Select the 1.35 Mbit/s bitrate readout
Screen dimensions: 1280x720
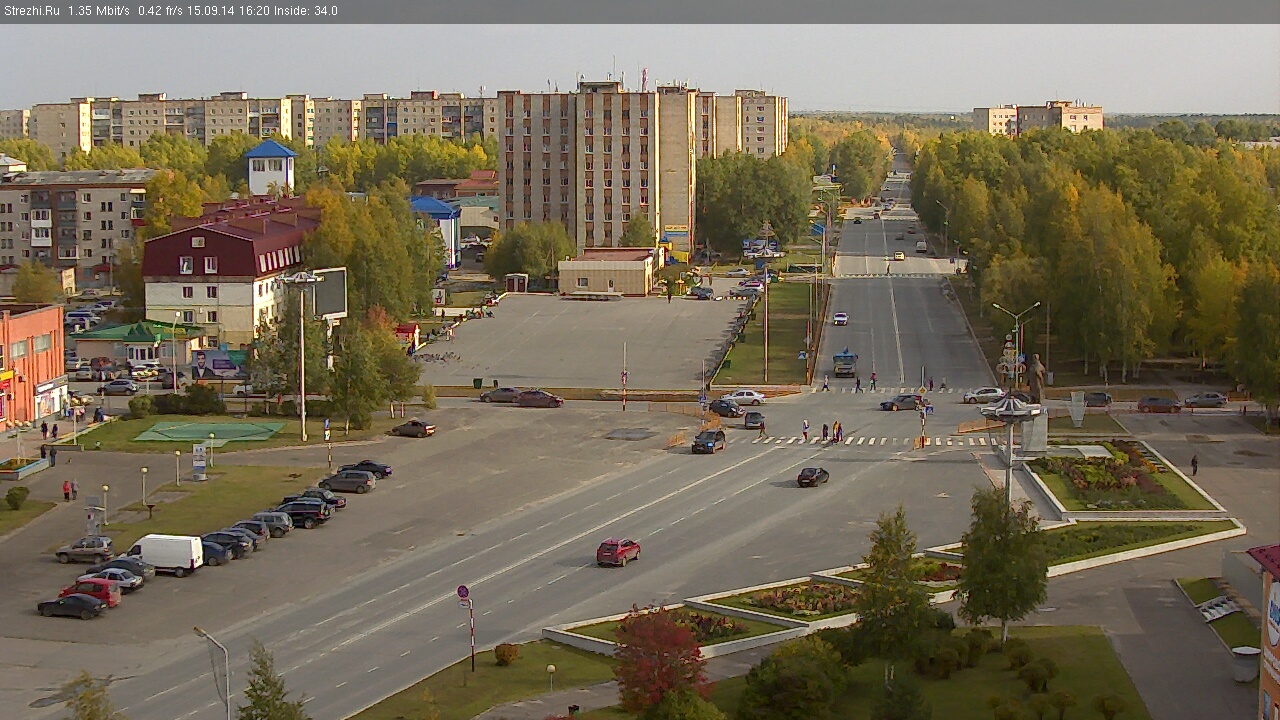99,11
